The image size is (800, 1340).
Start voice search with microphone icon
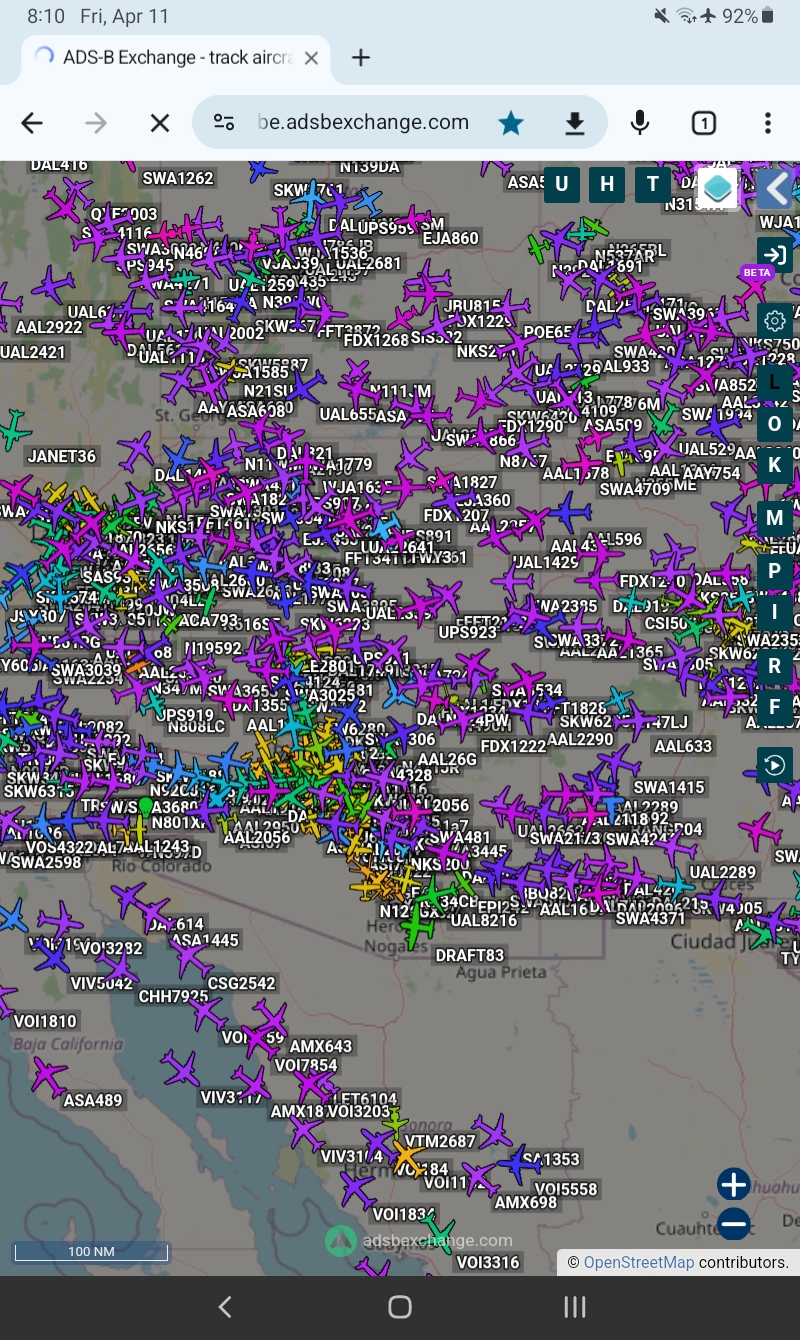pos(640,123)
